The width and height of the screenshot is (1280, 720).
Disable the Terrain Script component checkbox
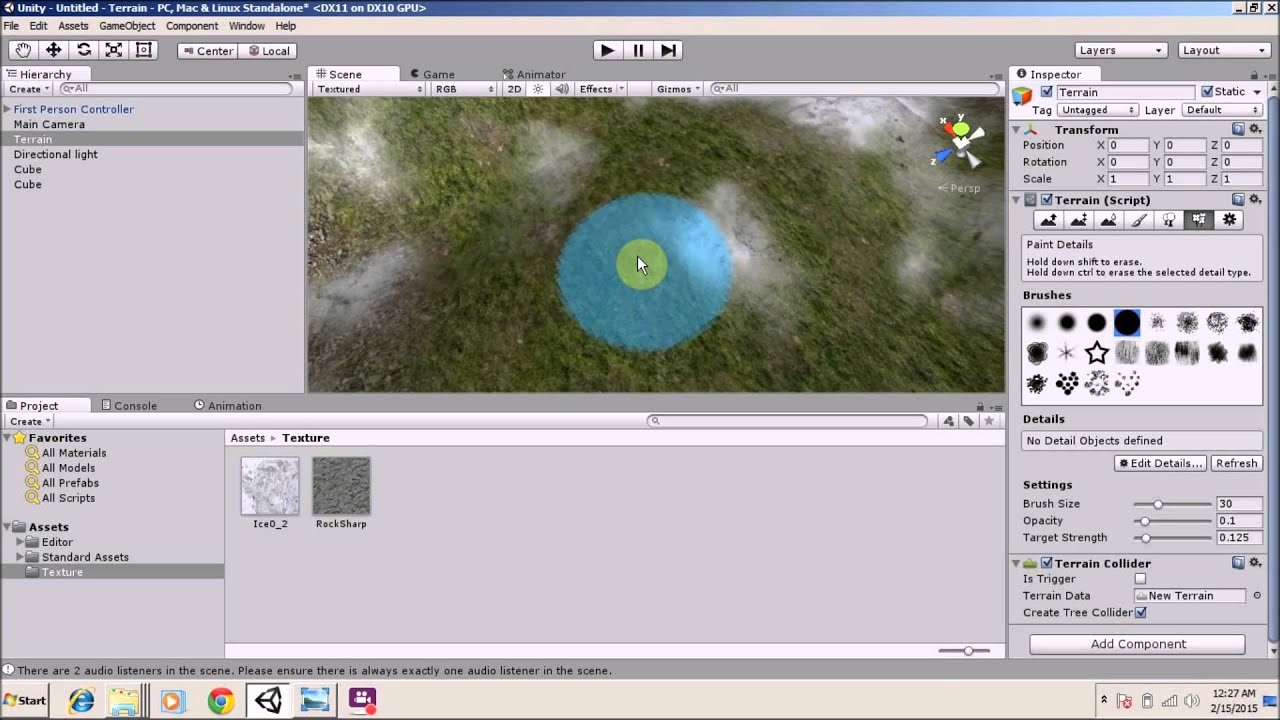[x=1046, y=200]
